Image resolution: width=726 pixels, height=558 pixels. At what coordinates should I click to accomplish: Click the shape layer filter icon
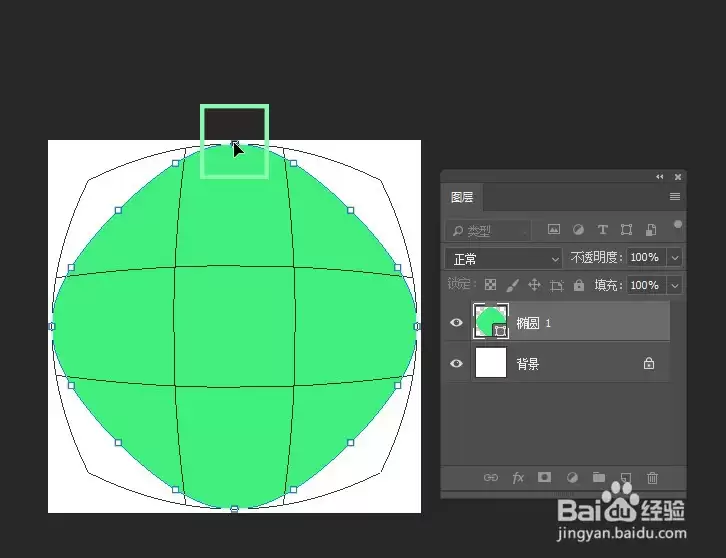coord(626,230)
